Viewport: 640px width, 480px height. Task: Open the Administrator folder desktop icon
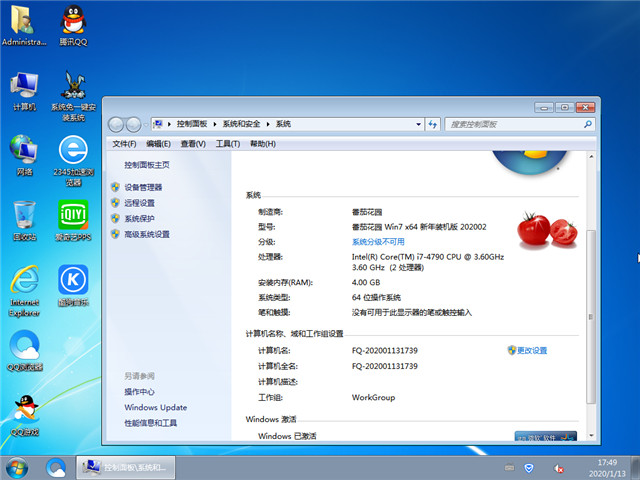click(x=24, y=25)
